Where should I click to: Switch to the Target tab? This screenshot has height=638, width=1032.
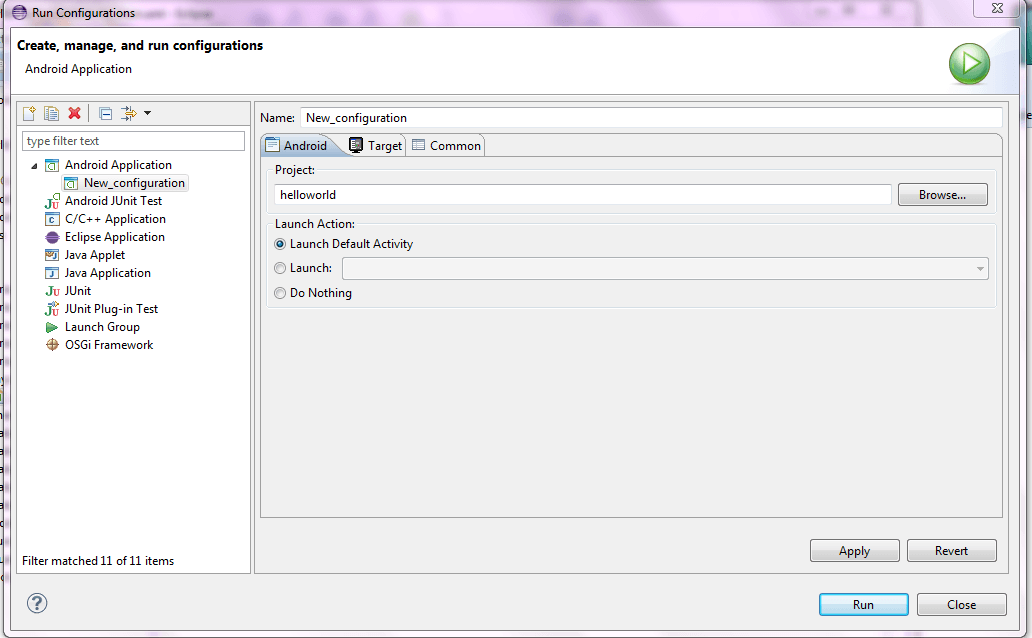376,145
